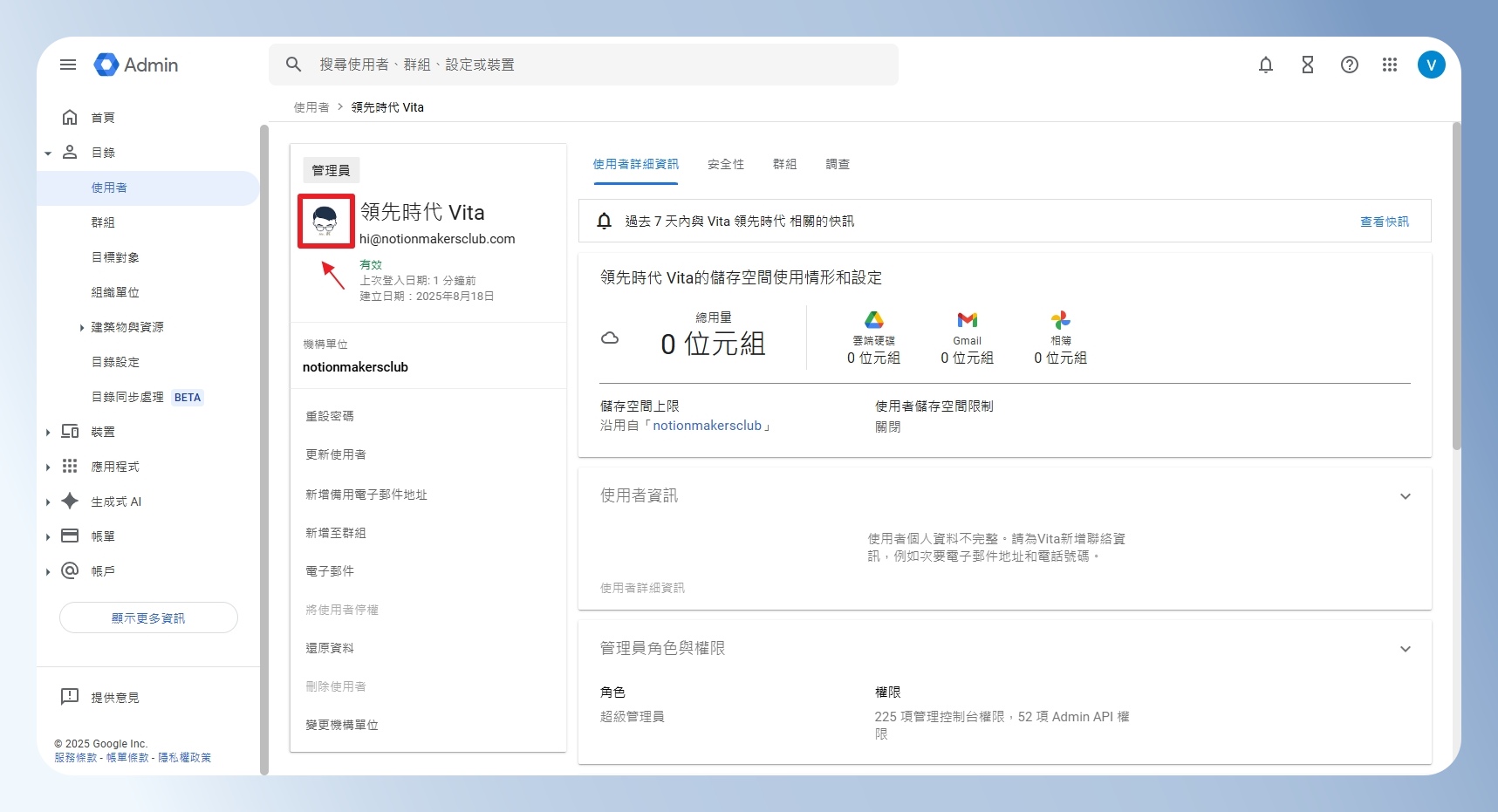
Task: Open the help question mark icon
Action: pyautogui.click(x=1350, y=65)
